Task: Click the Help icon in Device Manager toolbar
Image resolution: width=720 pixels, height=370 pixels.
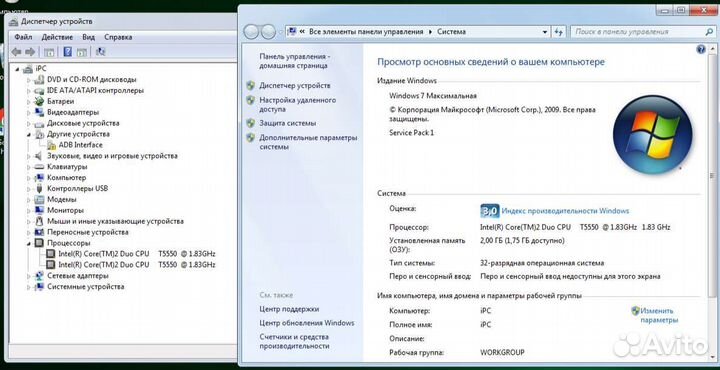Action: pos(68,52)
